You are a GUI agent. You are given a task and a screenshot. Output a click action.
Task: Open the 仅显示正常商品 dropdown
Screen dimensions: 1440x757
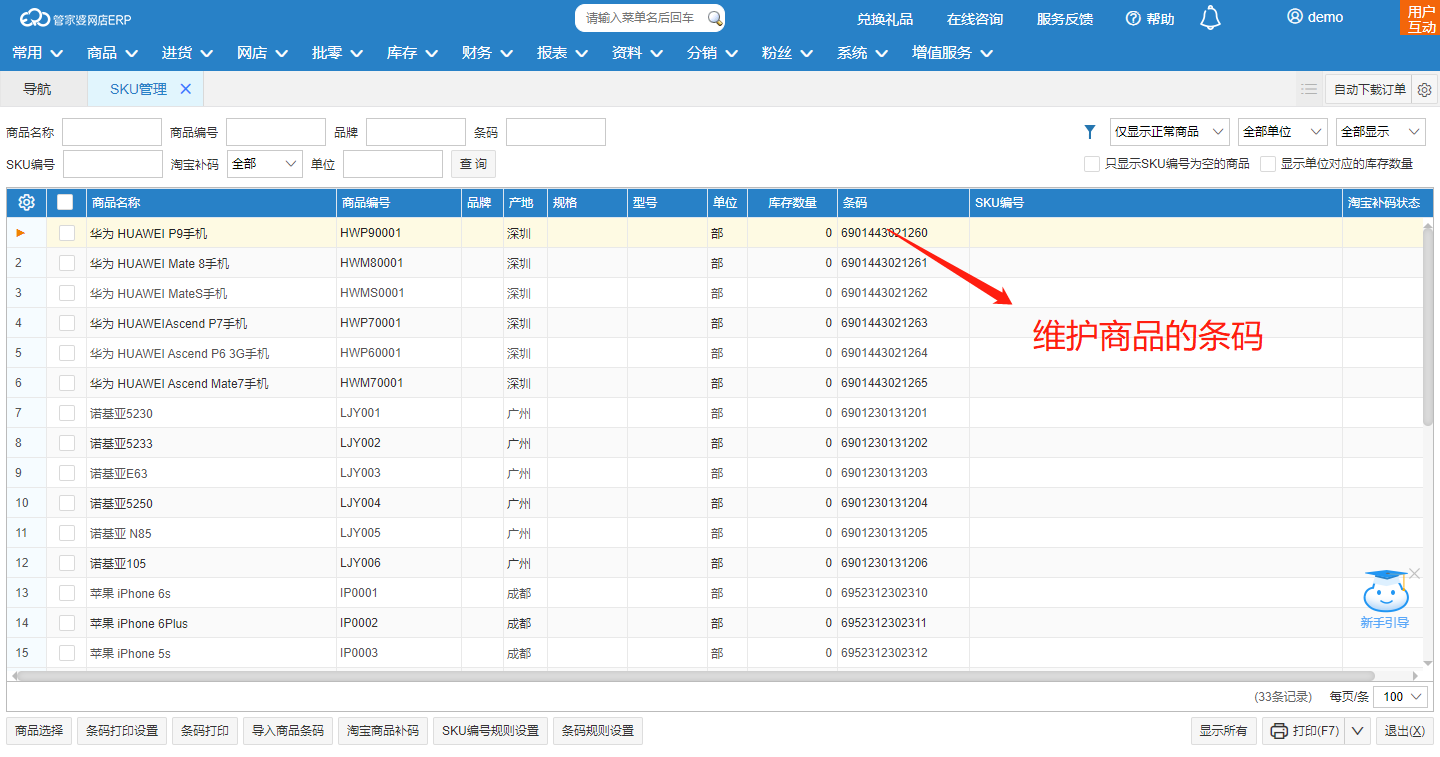point(1170,132)
